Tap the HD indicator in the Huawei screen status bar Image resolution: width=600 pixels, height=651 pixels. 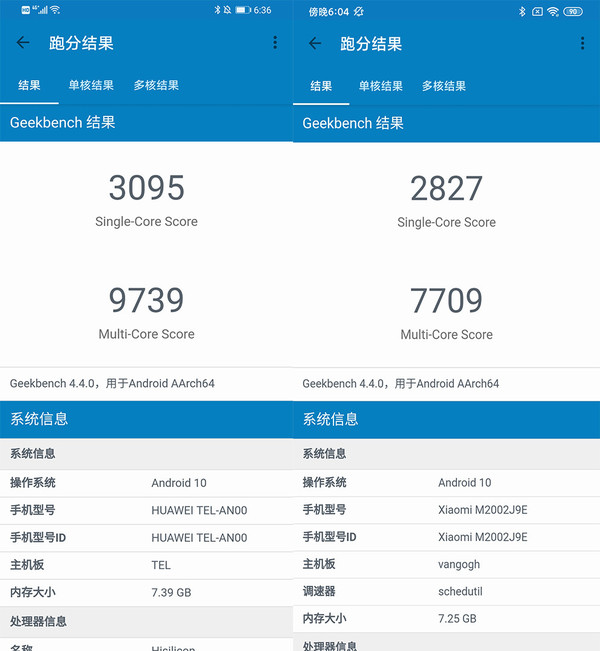[x=26, y=10]
